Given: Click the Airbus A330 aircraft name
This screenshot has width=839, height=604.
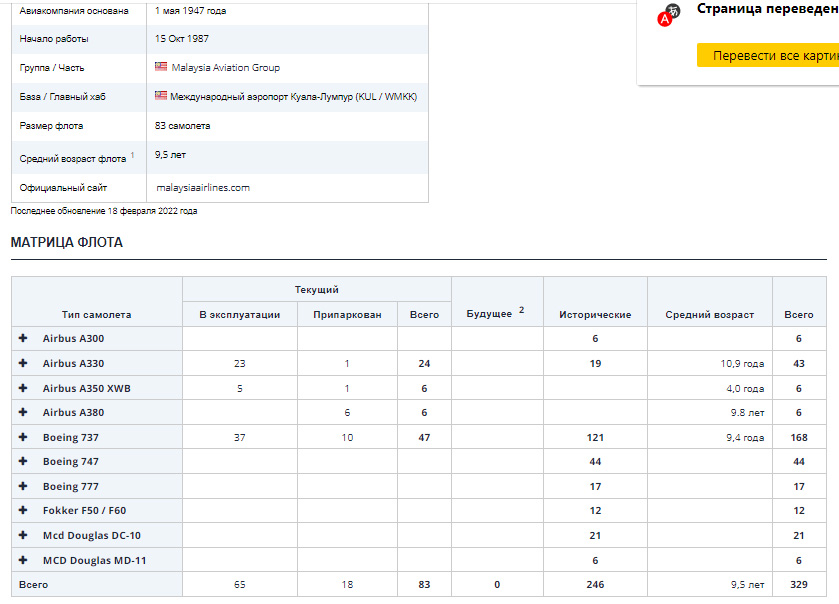Looking at the screenshot, I should tap(73, 364).
